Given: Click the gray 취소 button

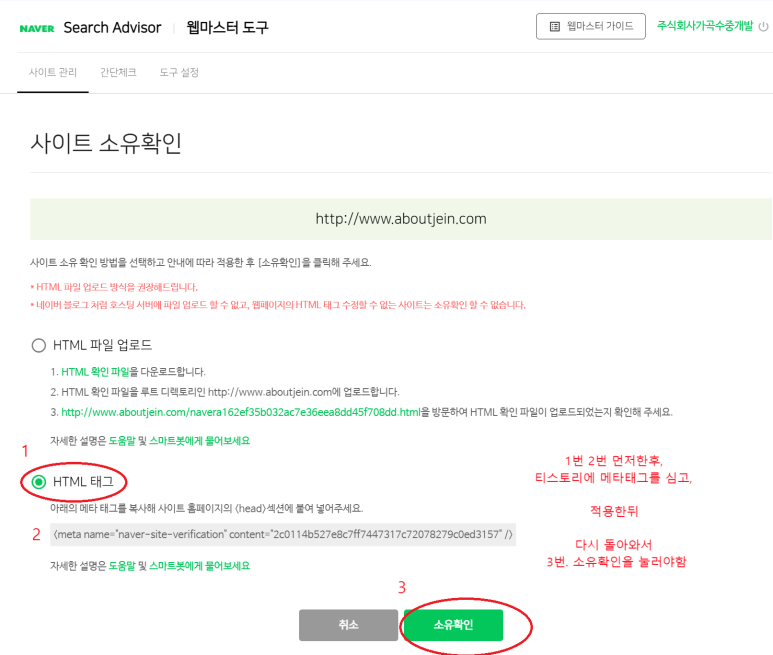Looking at the screenshot, I should pos(348,625).
